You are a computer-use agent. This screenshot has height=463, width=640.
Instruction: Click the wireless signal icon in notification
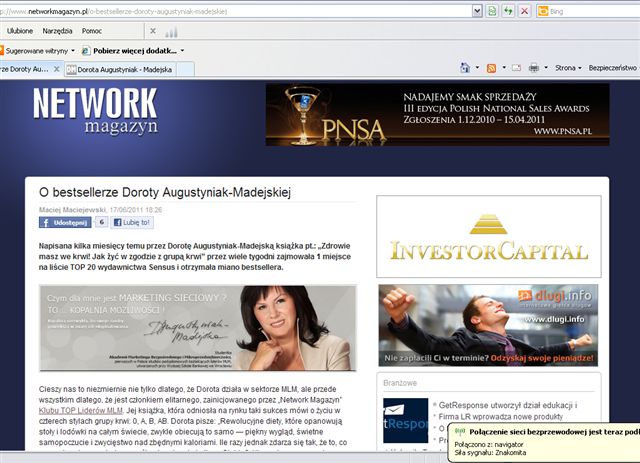click(x=460, y=431)
